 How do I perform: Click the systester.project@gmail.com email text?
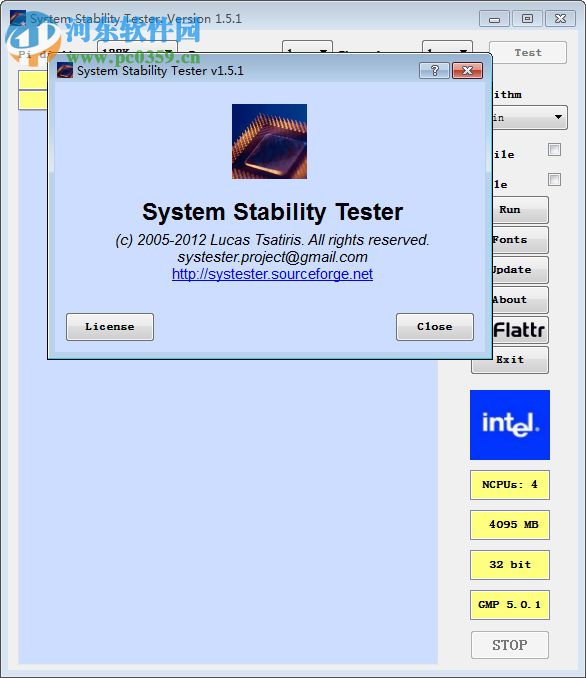coord(272,257)
